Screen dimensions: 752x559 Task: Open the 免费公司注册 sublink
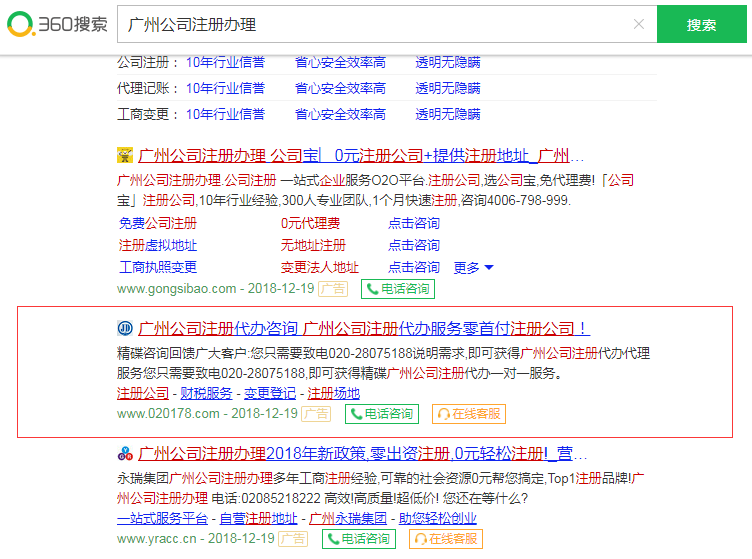(x=158, y=223)
